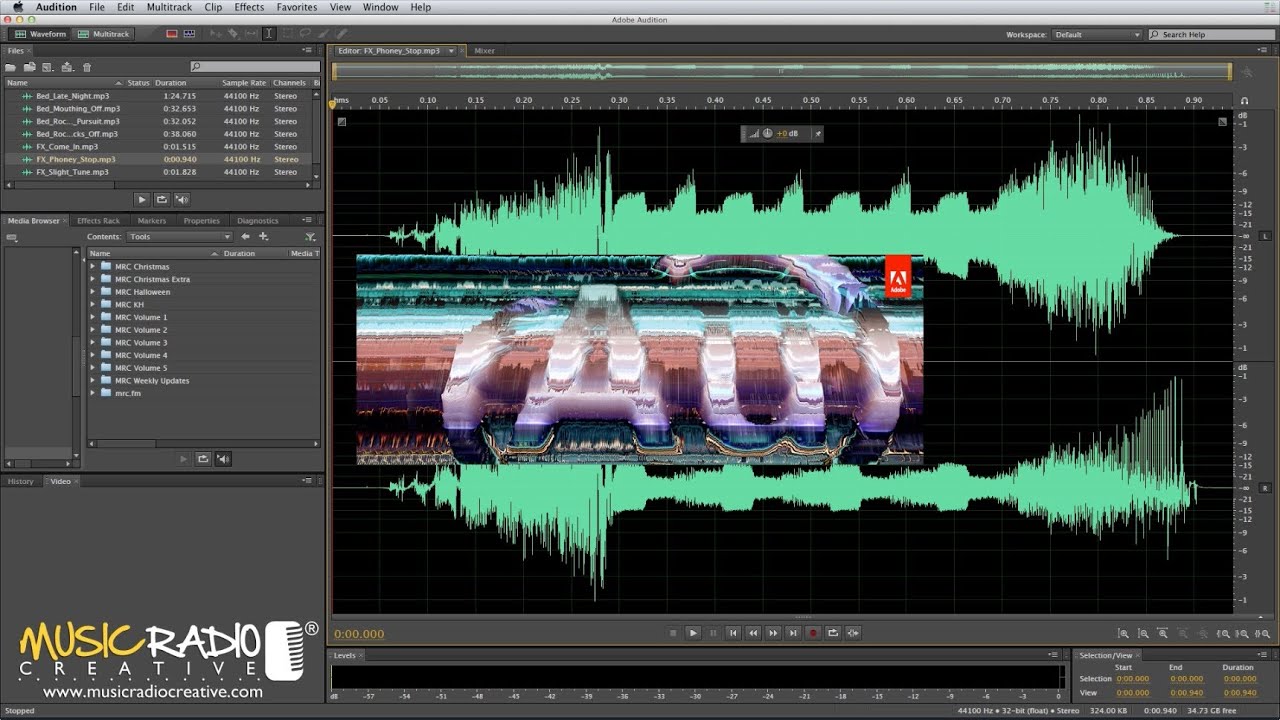Select the Lasso Selection tool

coord(305,34)
